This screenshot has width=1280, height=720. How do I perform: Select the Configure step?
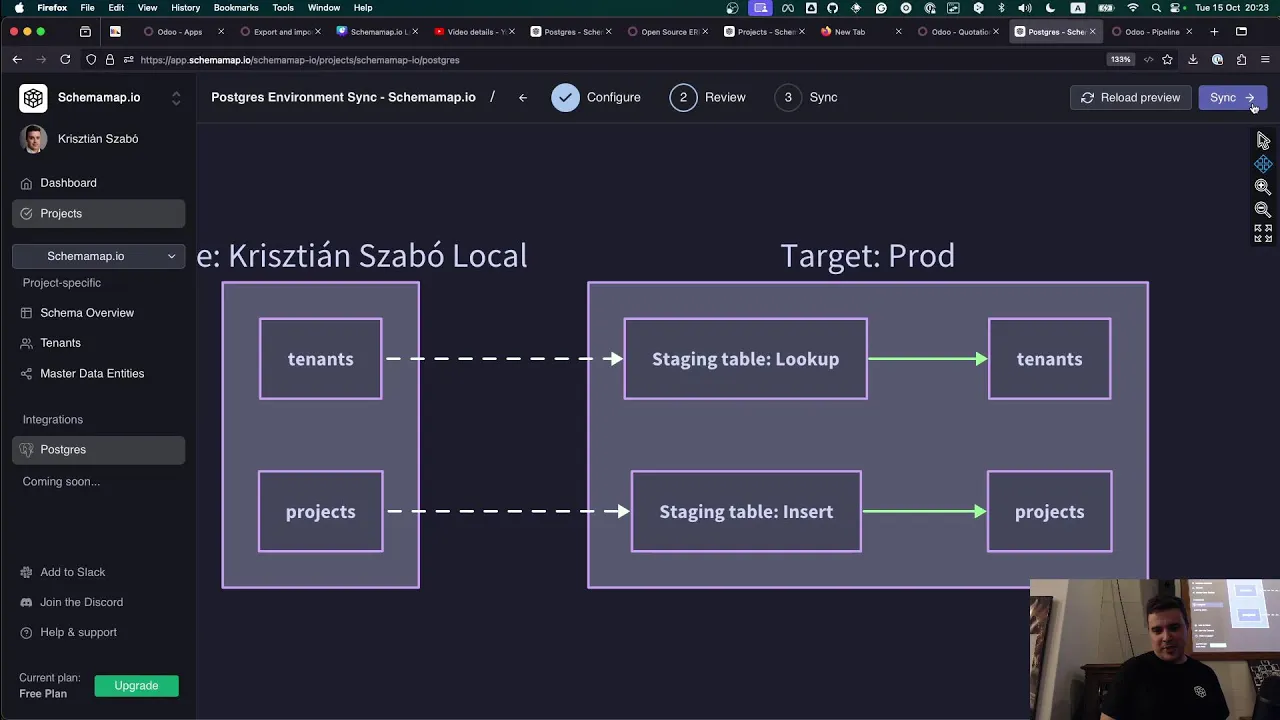[x=596, y=97]
